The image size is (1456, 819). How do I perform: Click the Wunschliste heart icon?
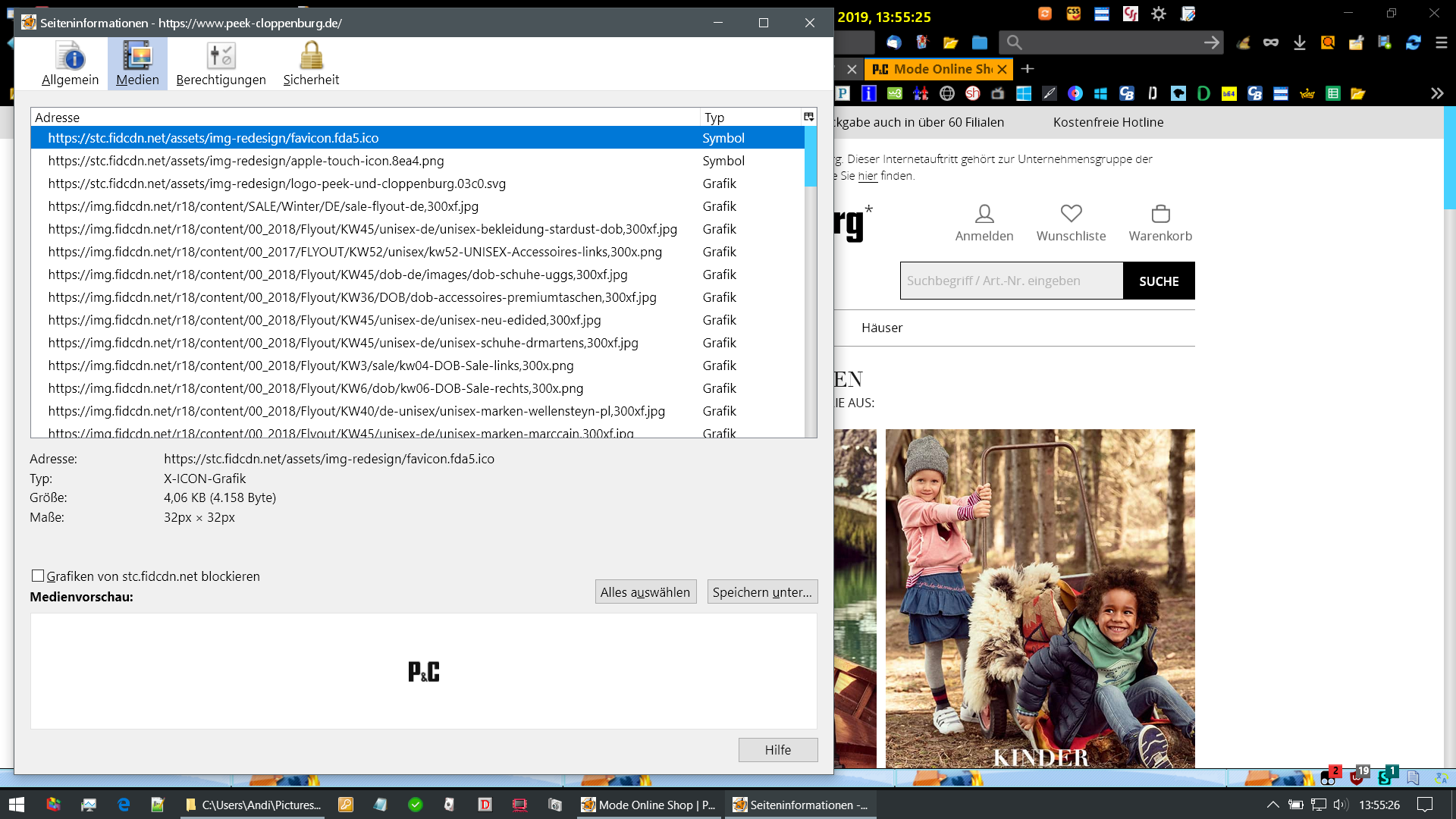[1071, 214]
